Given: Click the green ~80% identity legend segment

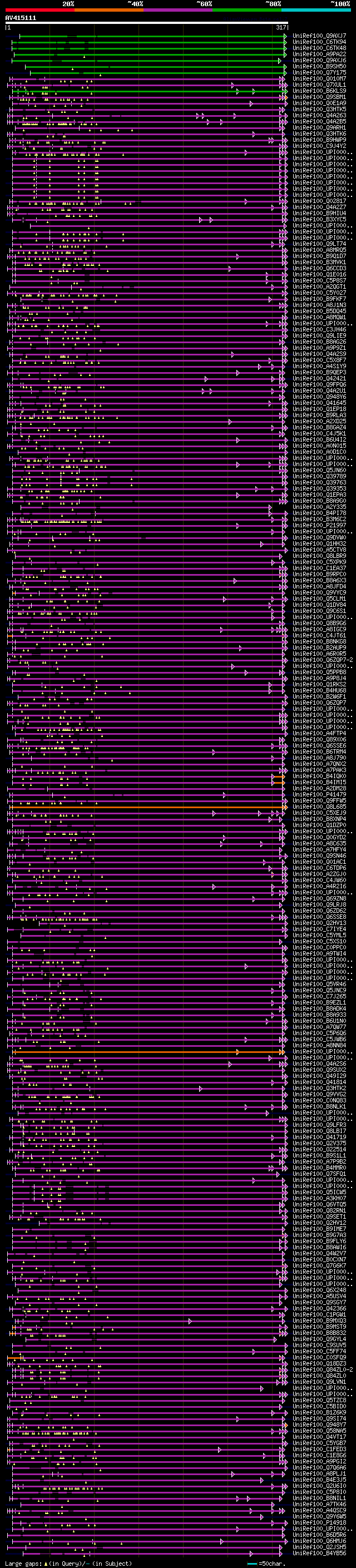Looking at the screenshot, I should 247,10.
